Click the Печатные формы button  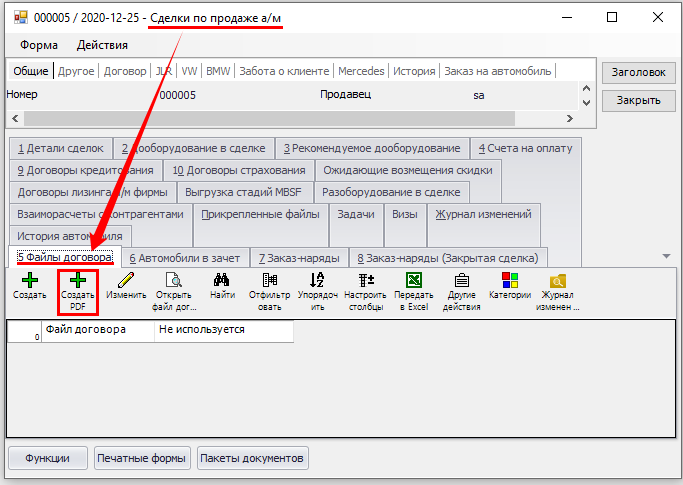click(141, 458)
